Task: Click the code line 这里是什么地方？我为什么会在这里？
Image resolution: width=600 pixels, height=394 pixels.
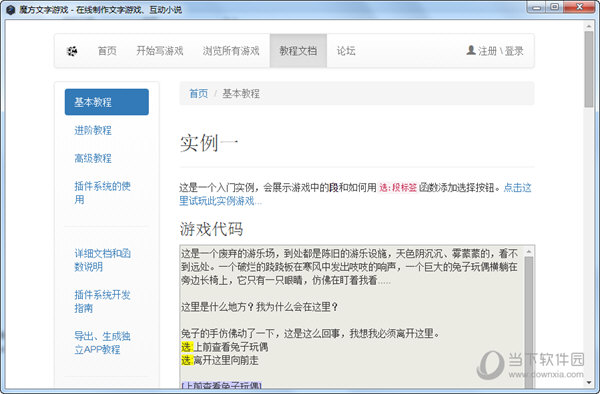Action: pos(259,307)
